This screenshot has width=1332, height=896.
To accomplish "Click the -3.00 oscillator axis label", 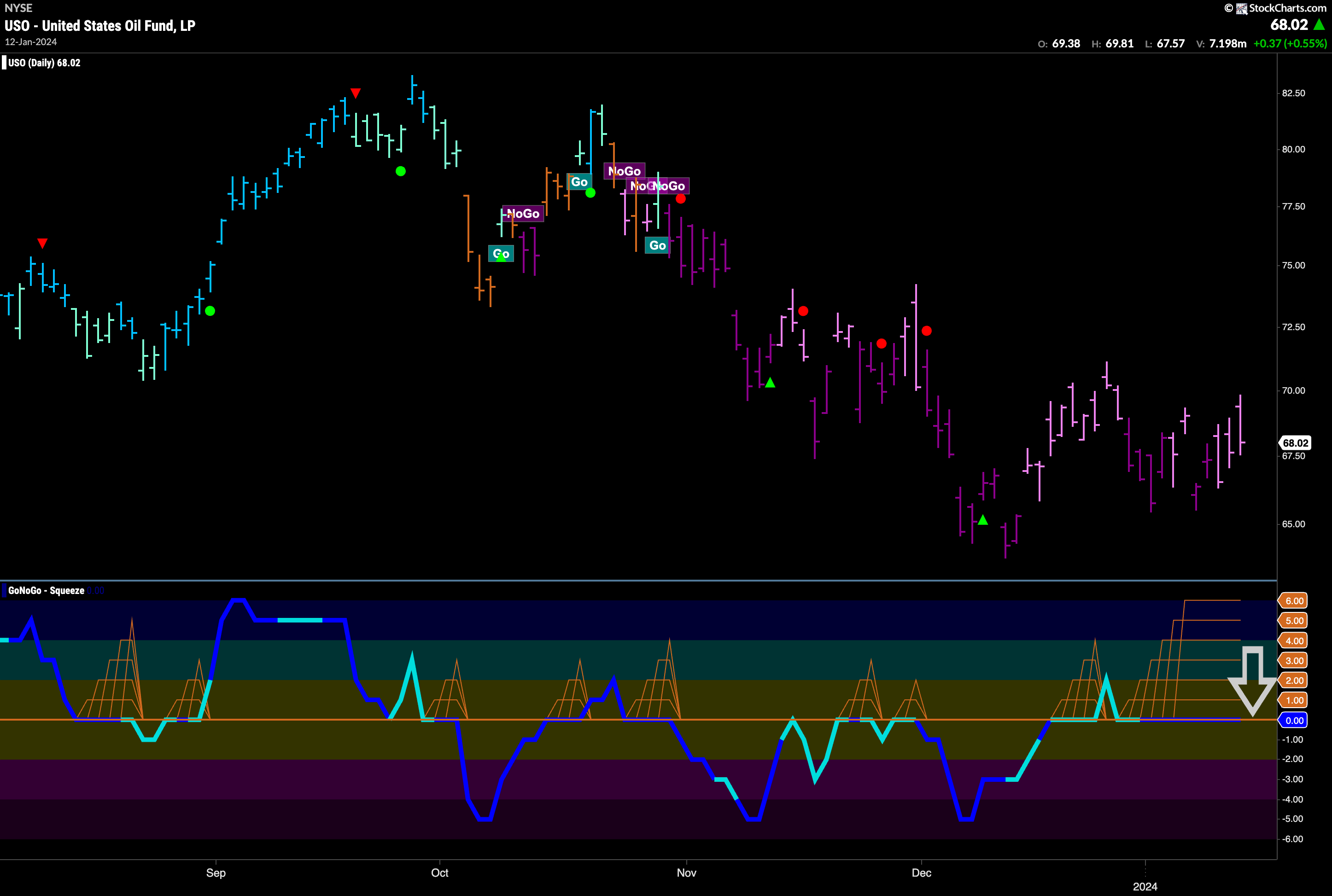I will tap(1293, 780).
